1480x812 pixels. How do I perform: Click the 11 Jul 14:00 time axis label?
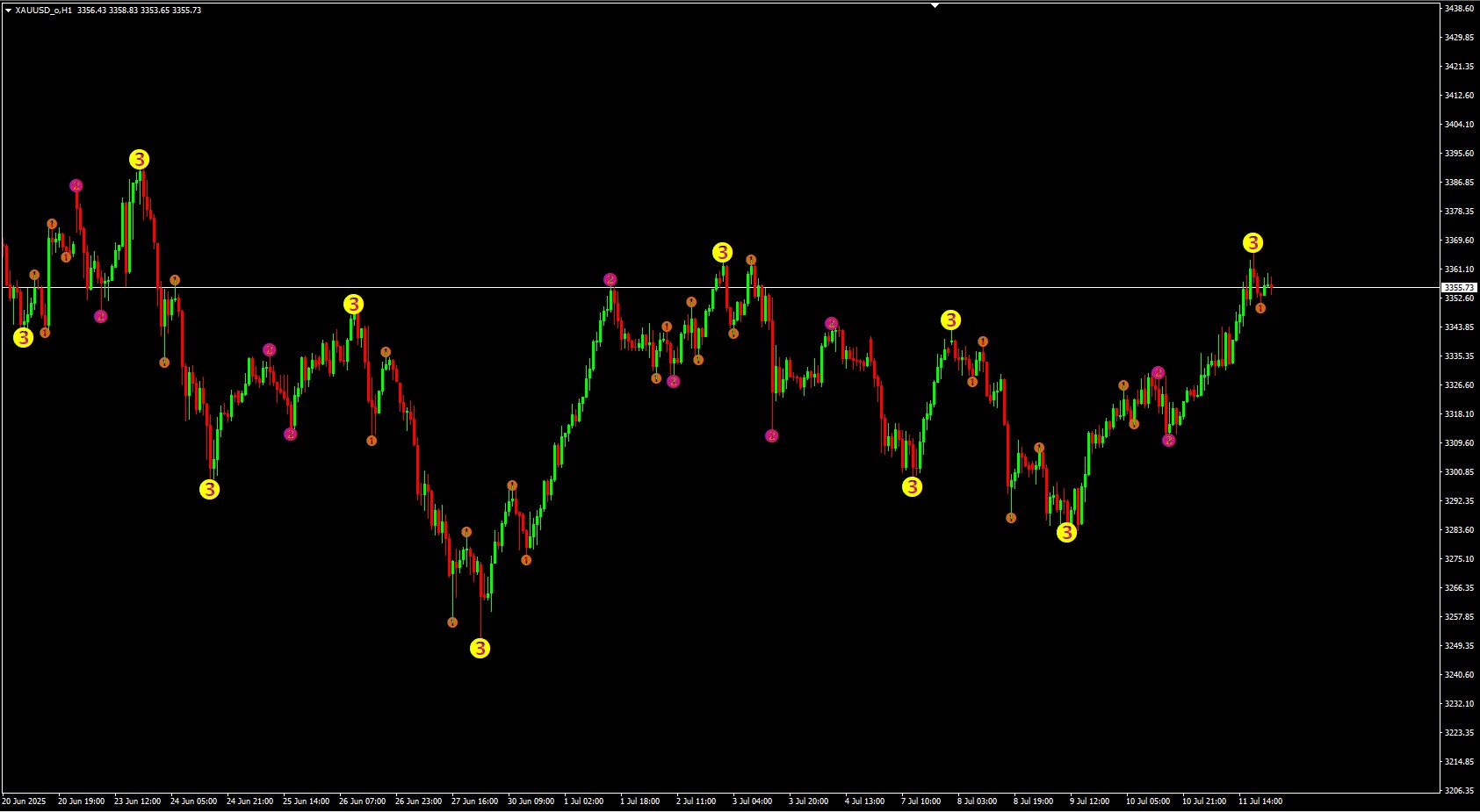coord(1260,801)
